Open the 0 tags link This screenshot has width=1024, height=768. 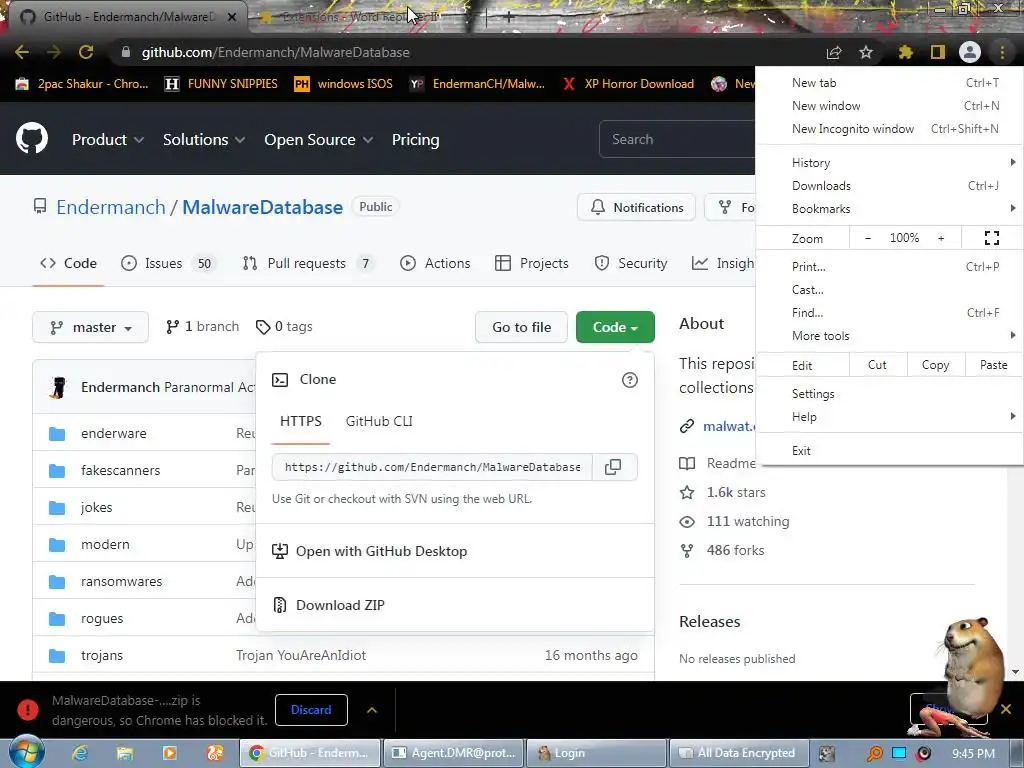pos(284,327)
